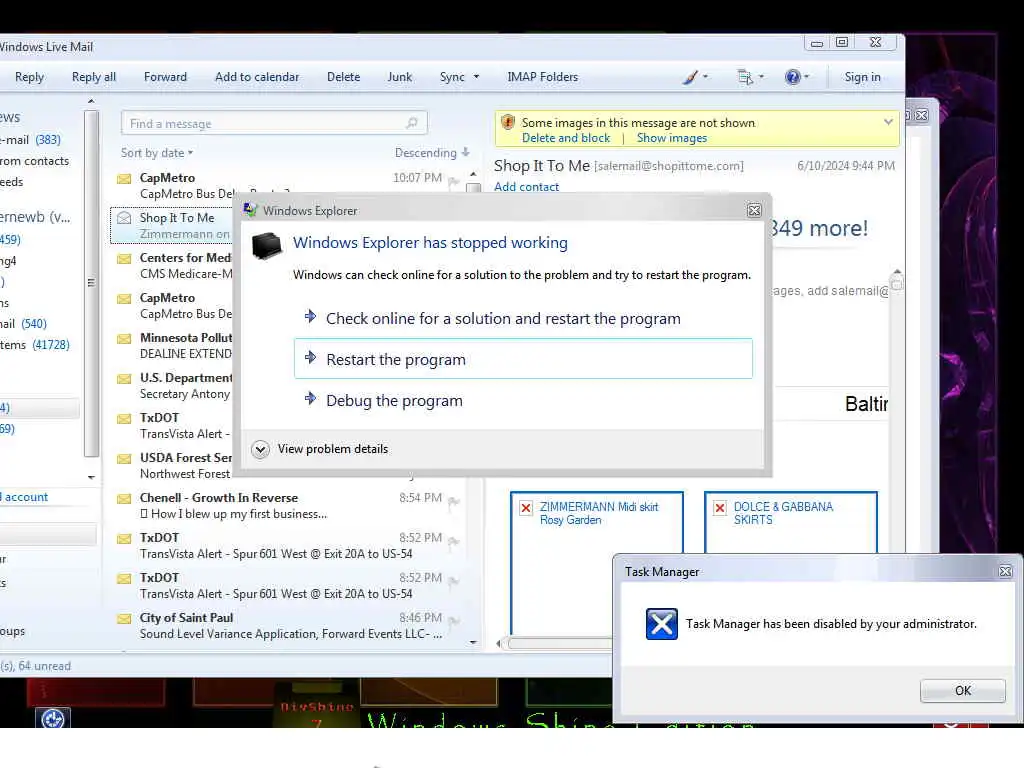The image size is (1024, 768).
Task: Click the folder pane scroll down arrow
Action: point(91,477)
